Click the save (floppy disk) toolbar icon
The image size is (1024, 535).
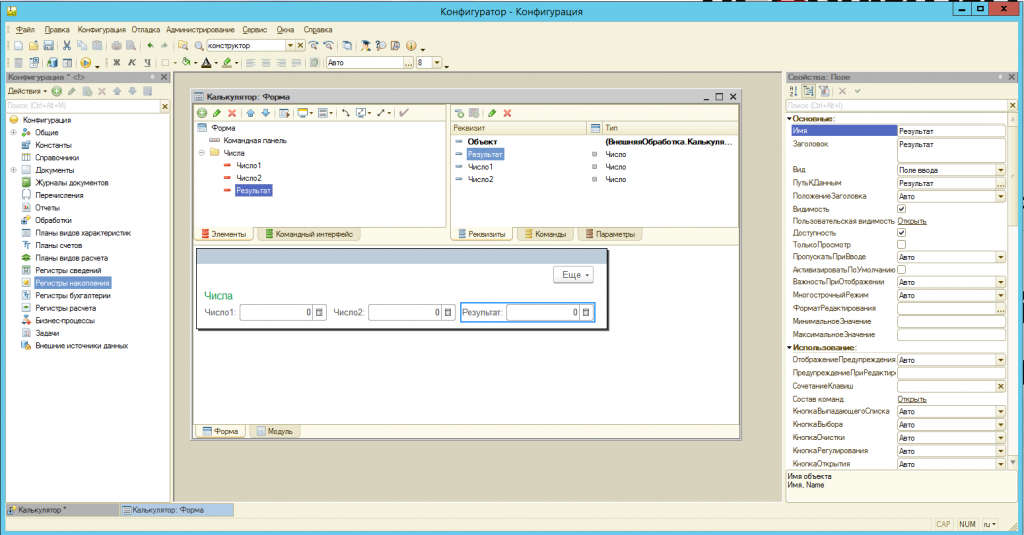47,46
